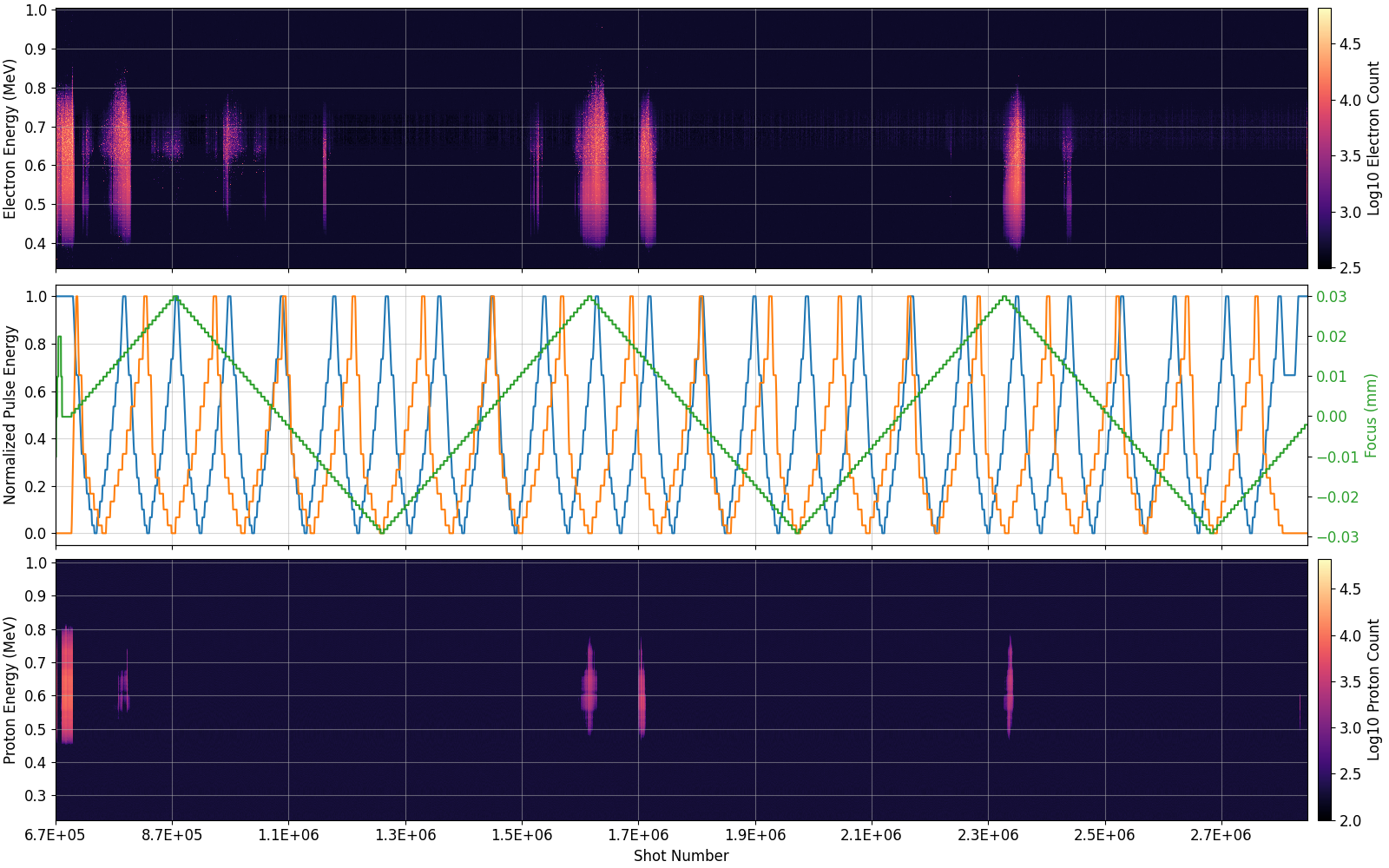The image size is (1389, 868).
Task: Click the proton burst near shot 2.3E+06
Action: (1010, 686)
